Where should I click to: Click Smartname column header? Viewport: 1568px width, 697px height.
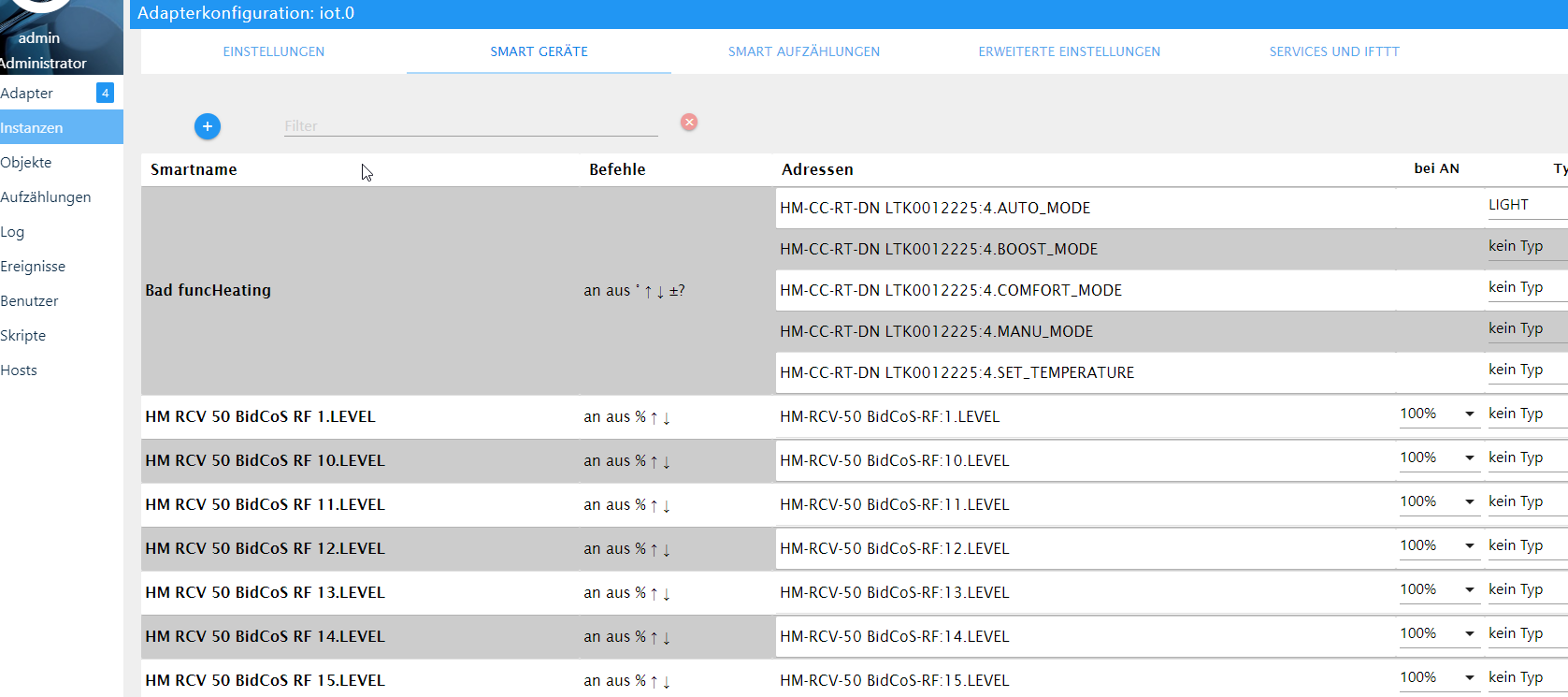tap(194, 169)
